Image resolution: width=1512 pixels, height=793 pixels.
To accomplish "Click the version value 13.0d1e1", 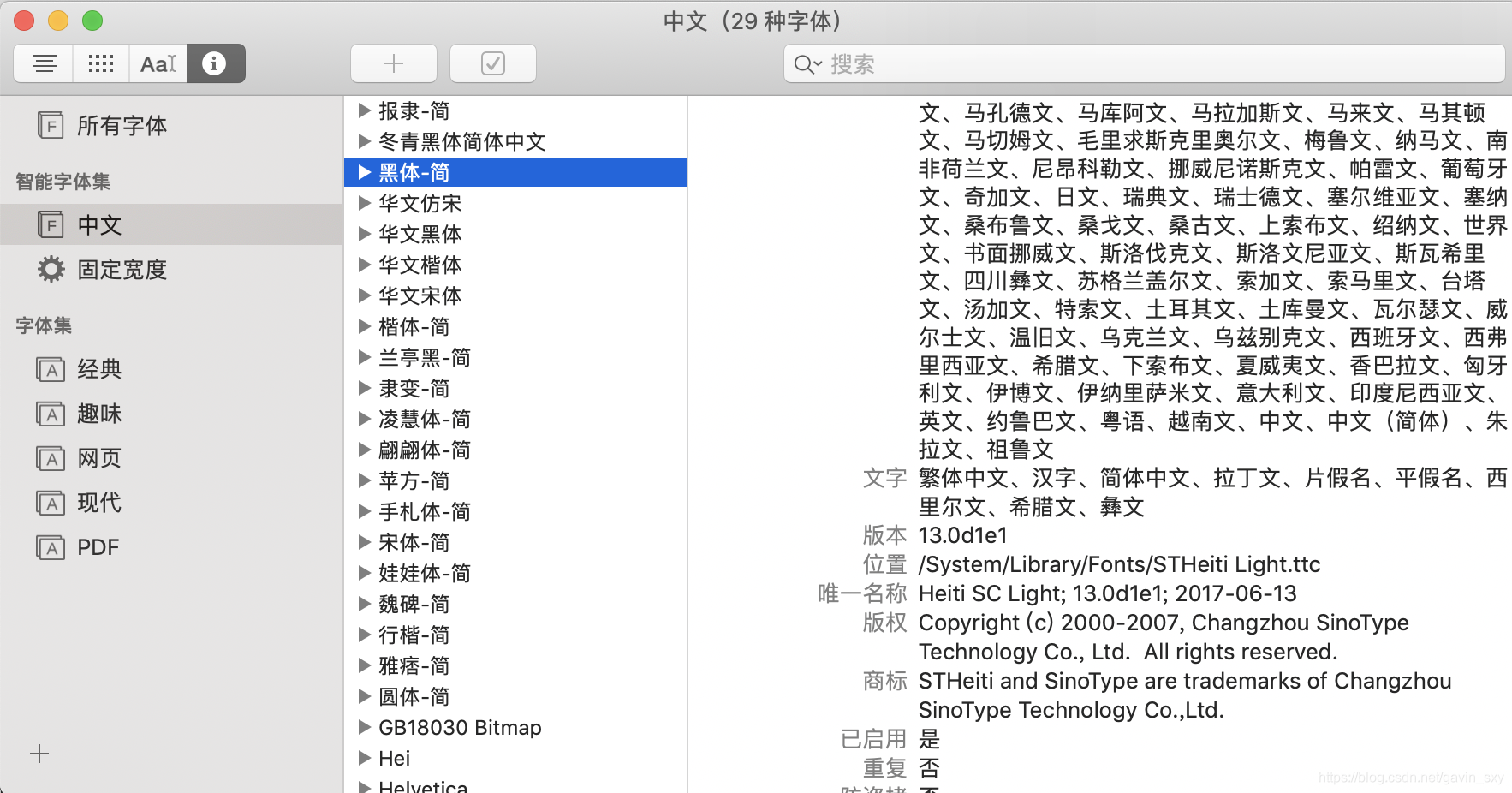I will pos(962,535).
